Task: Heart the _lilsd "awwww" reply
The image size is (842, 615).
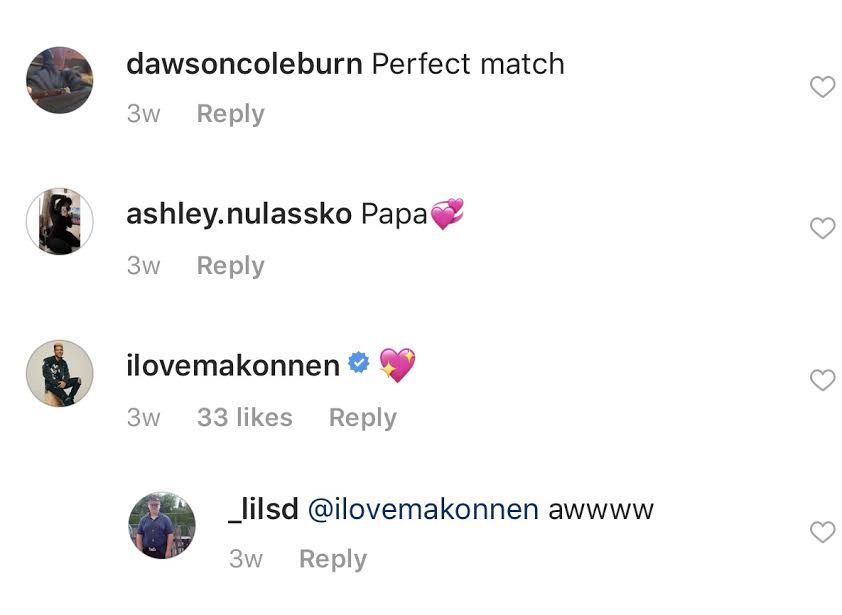Action: coord(822,533)
